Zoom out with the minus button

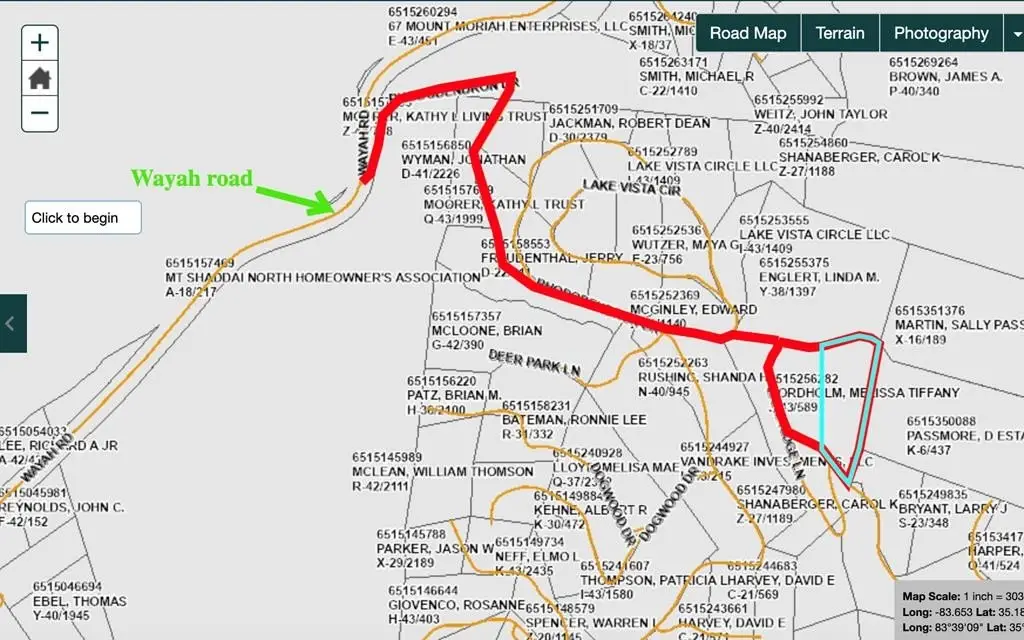click(x=40, y=113)
